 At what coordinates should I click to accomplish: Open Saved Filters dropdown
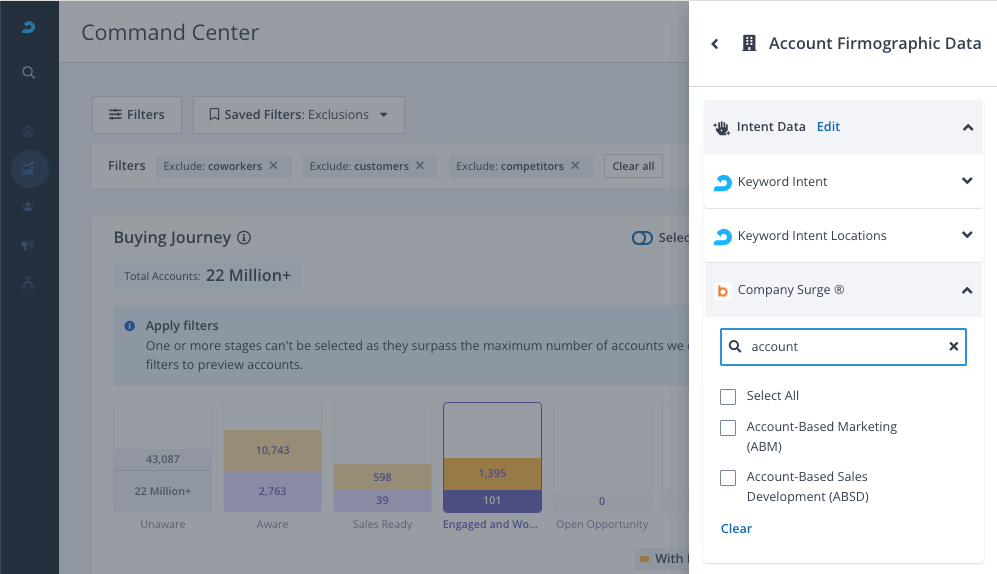298,115
